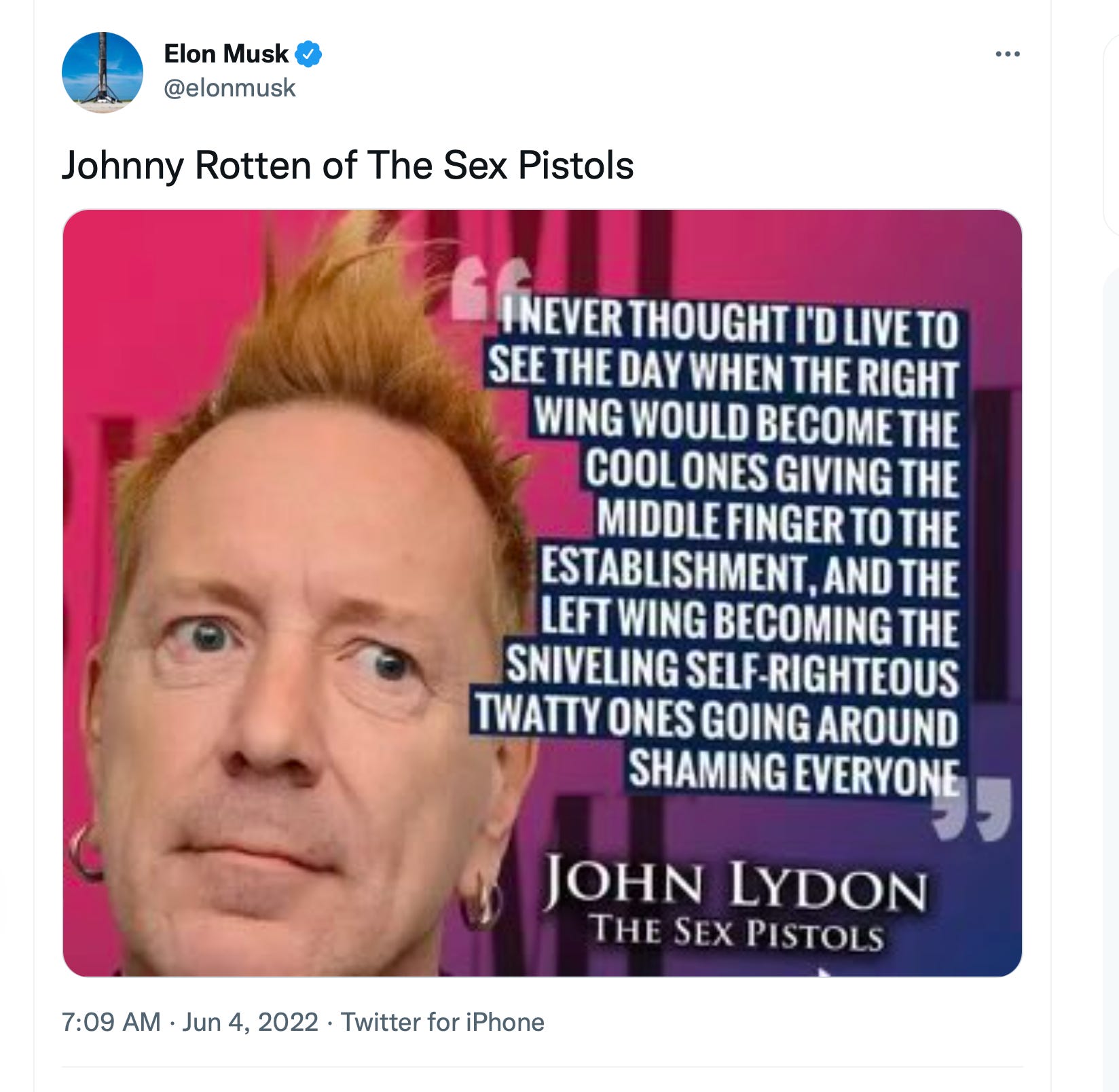The width and height of the screenshot is (1119, 1092).
Task: Click the man's spiky orange hair
Action: click(353, 340)
